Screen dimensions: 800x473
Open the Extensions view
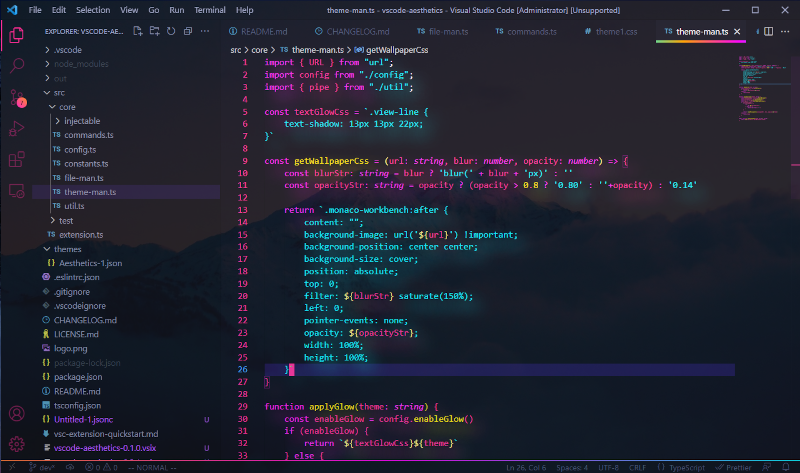click(17, 159)
